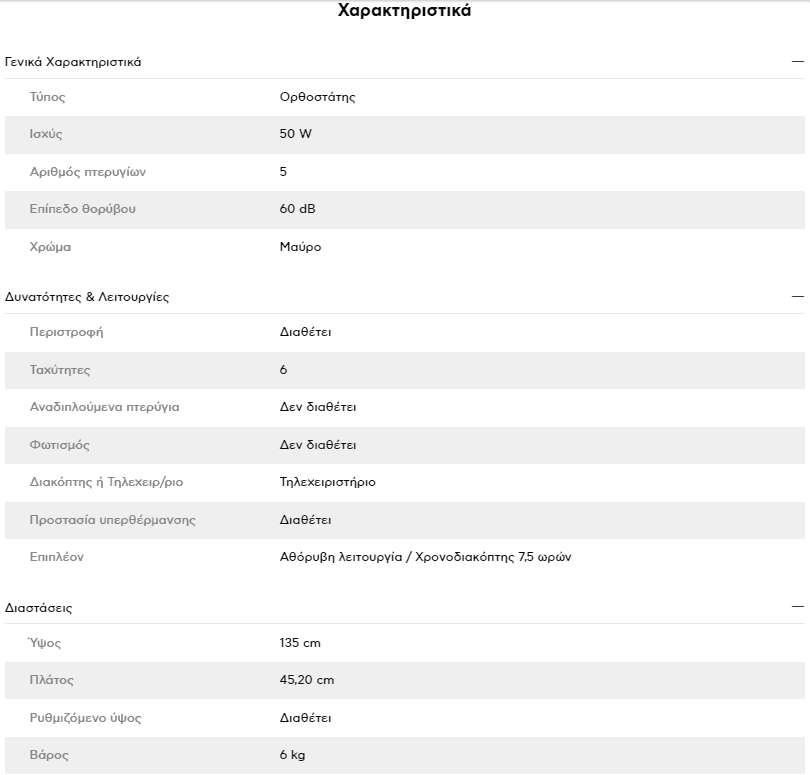Click the Ορθοστάτης type value
This screenshot has height=775, width=810.
(x=318, y=97)
